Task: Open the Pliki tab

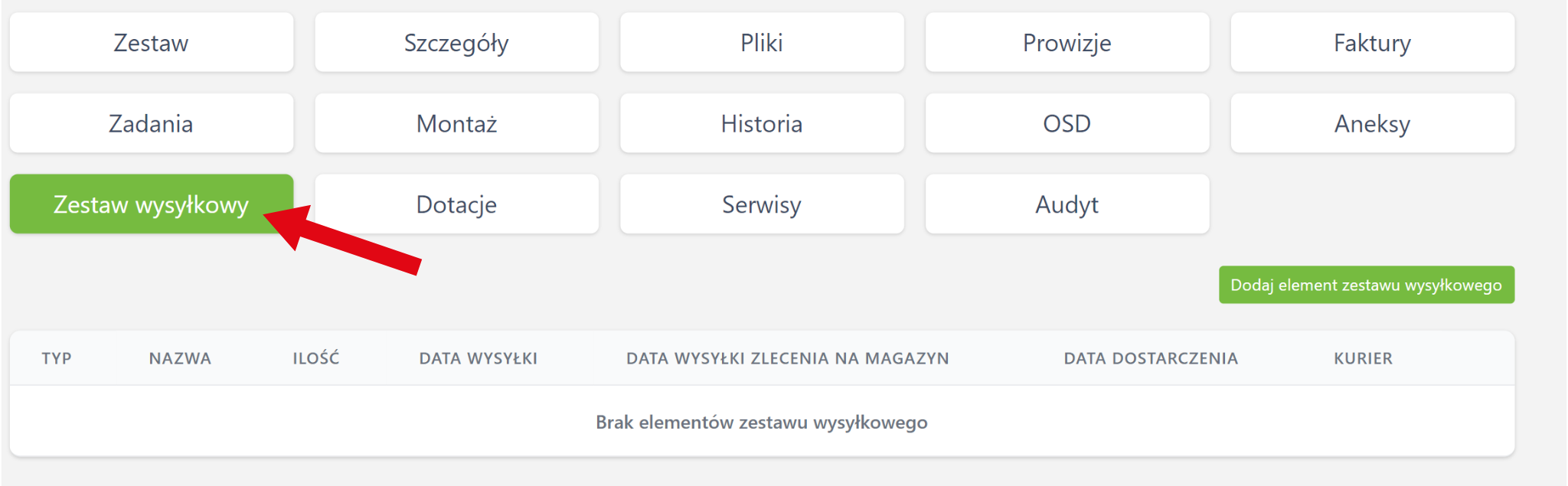Action: 762,43
